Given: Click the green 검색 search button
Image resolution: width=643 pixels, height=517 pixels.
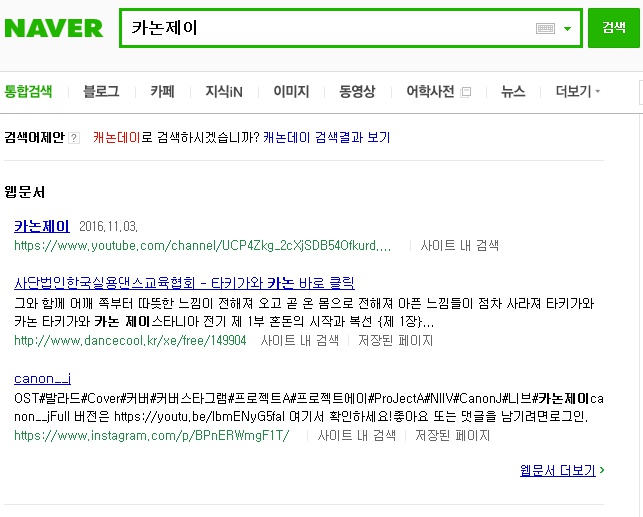Looking at the screenshot, I should (x=613, y=28).
